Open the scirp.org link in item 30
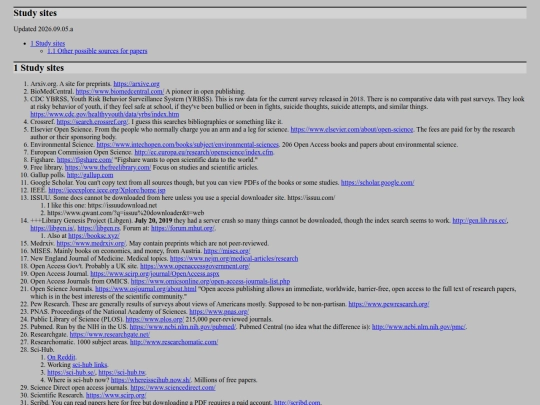 116,395
